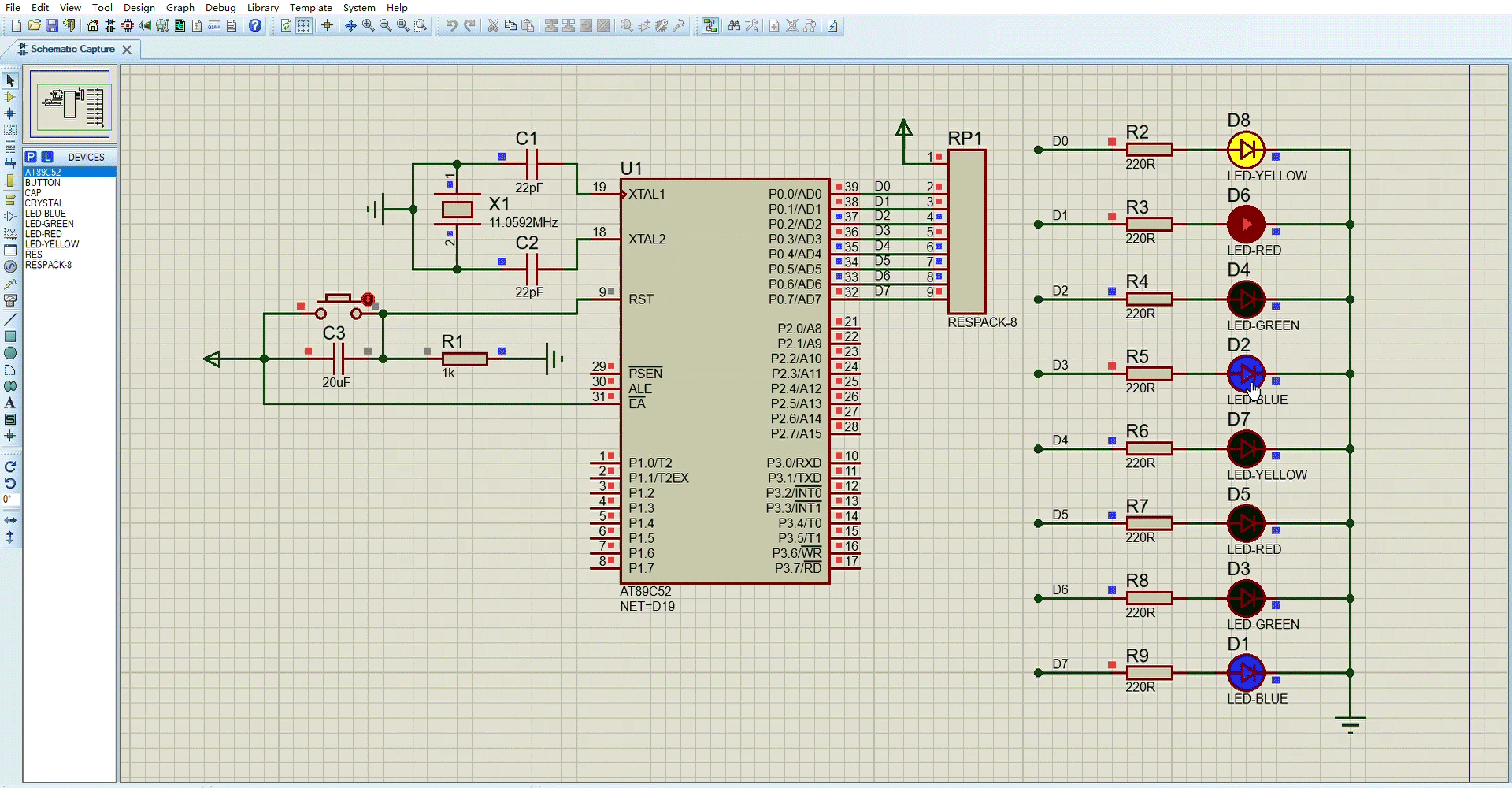Click the X1 crystal component

[457, 210]
